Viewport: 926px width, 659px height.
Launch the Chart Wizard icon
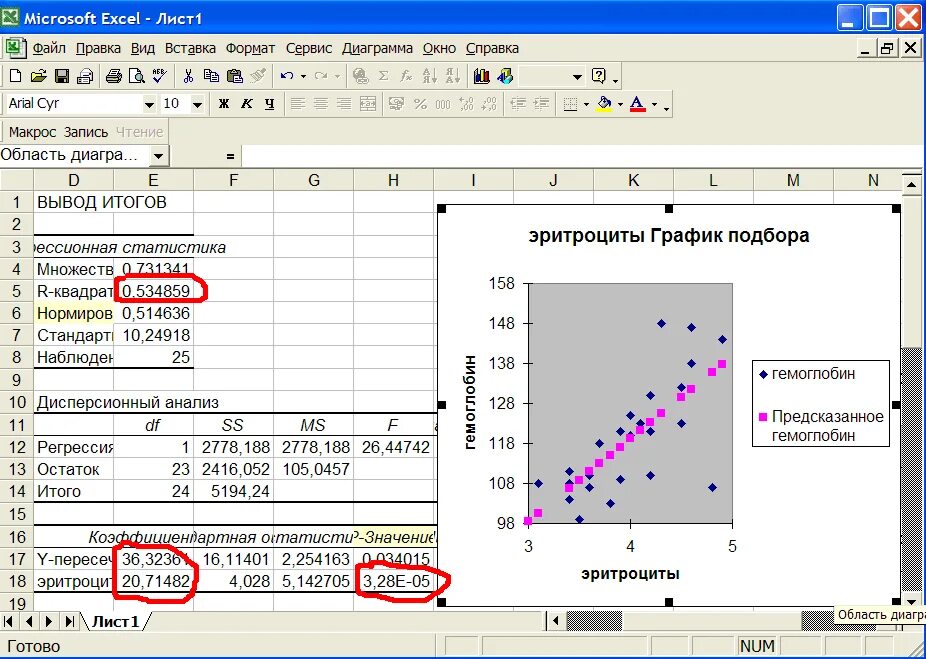pos(482,76)
